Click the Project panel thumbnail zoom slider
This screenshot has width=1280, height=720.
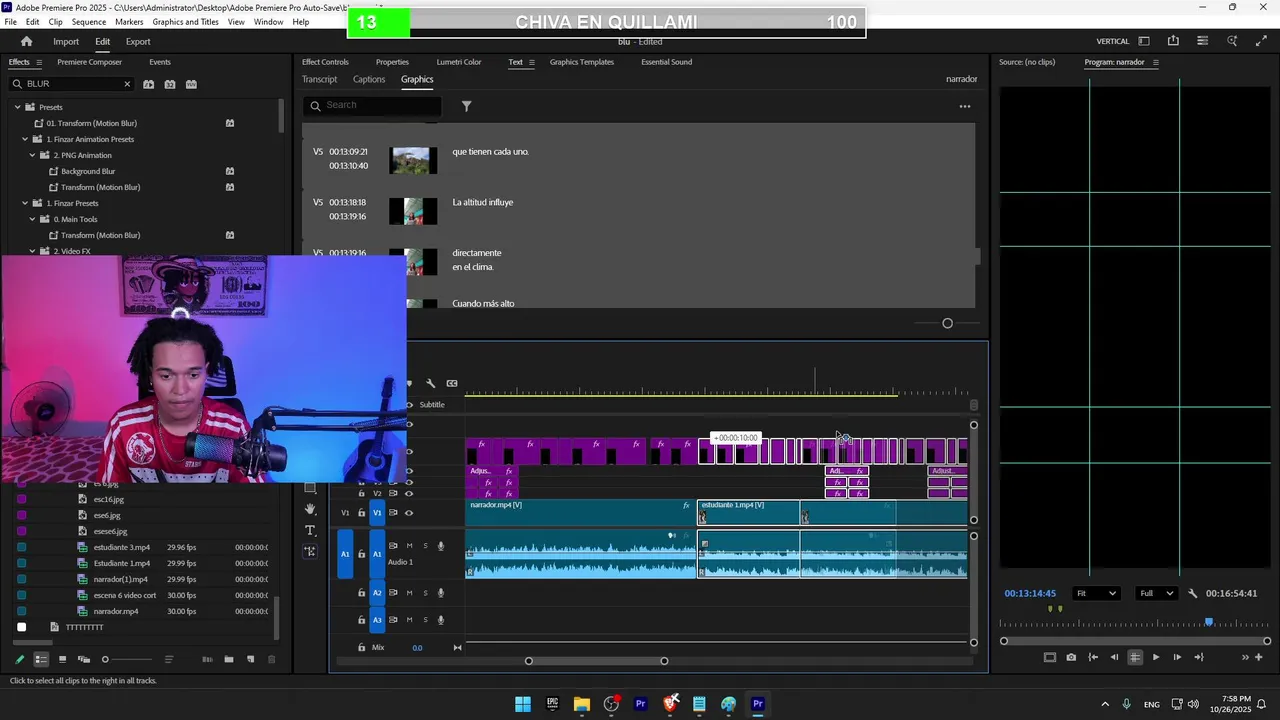105,659
